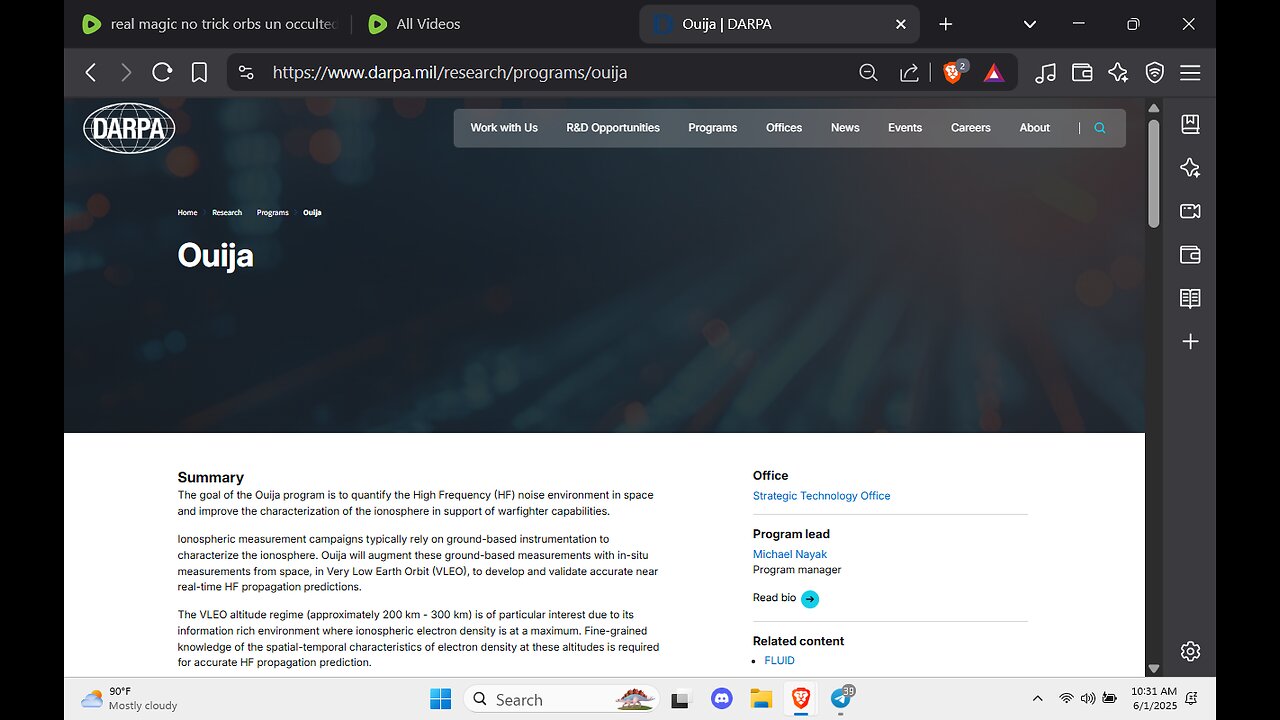
Task: Open Michael Nayak profile link
Action: pyautogui.click(x=790, y=554)
